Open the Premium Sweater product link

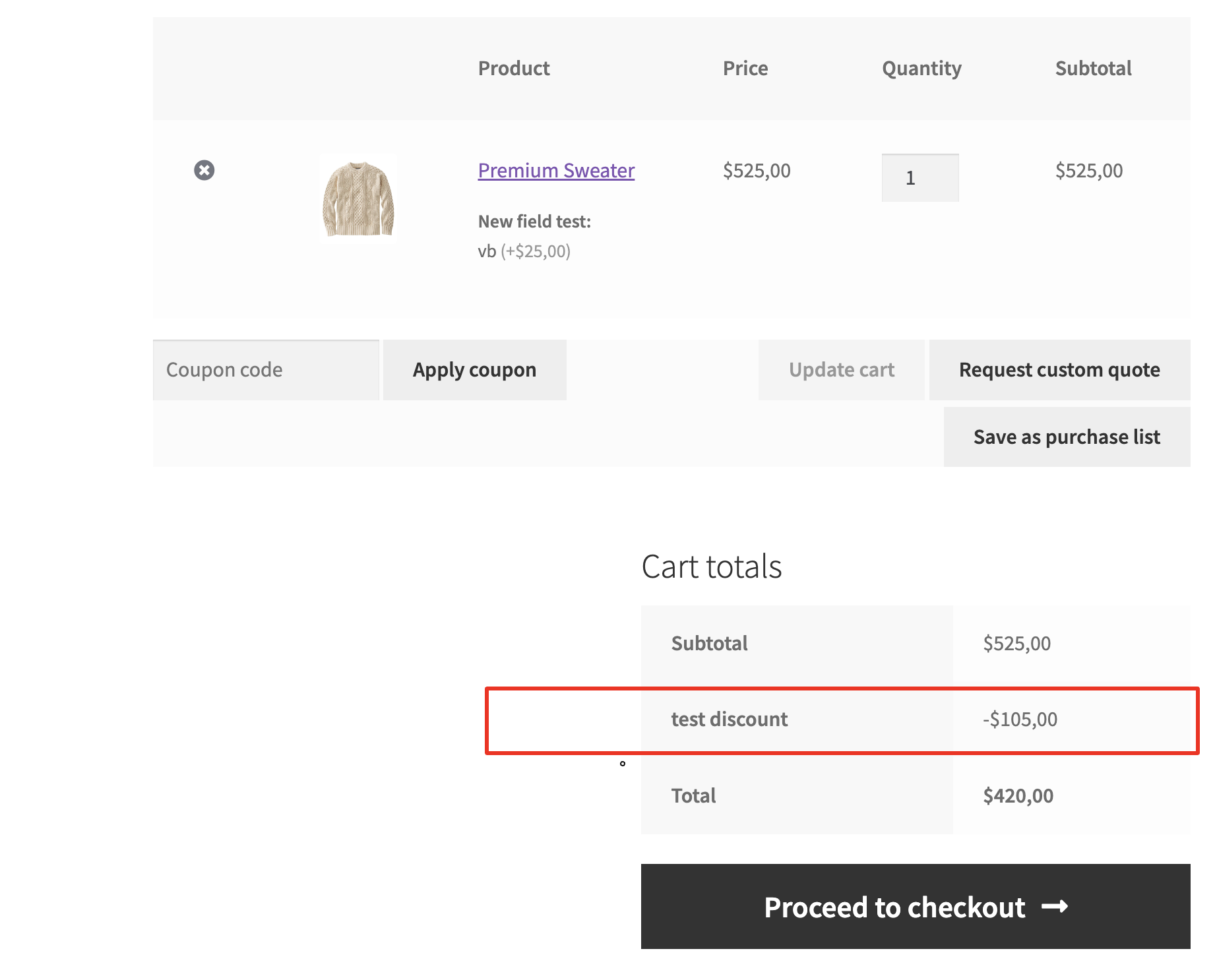(x=556, y=171)
